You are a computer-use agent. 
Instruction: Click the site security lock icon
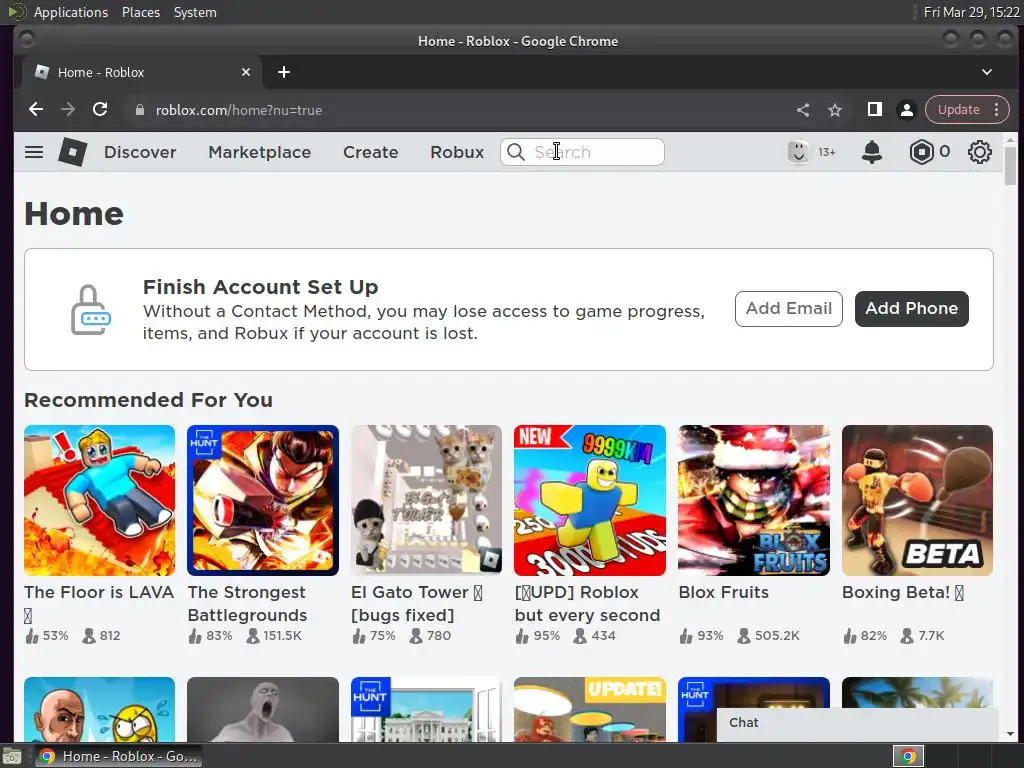139,110
